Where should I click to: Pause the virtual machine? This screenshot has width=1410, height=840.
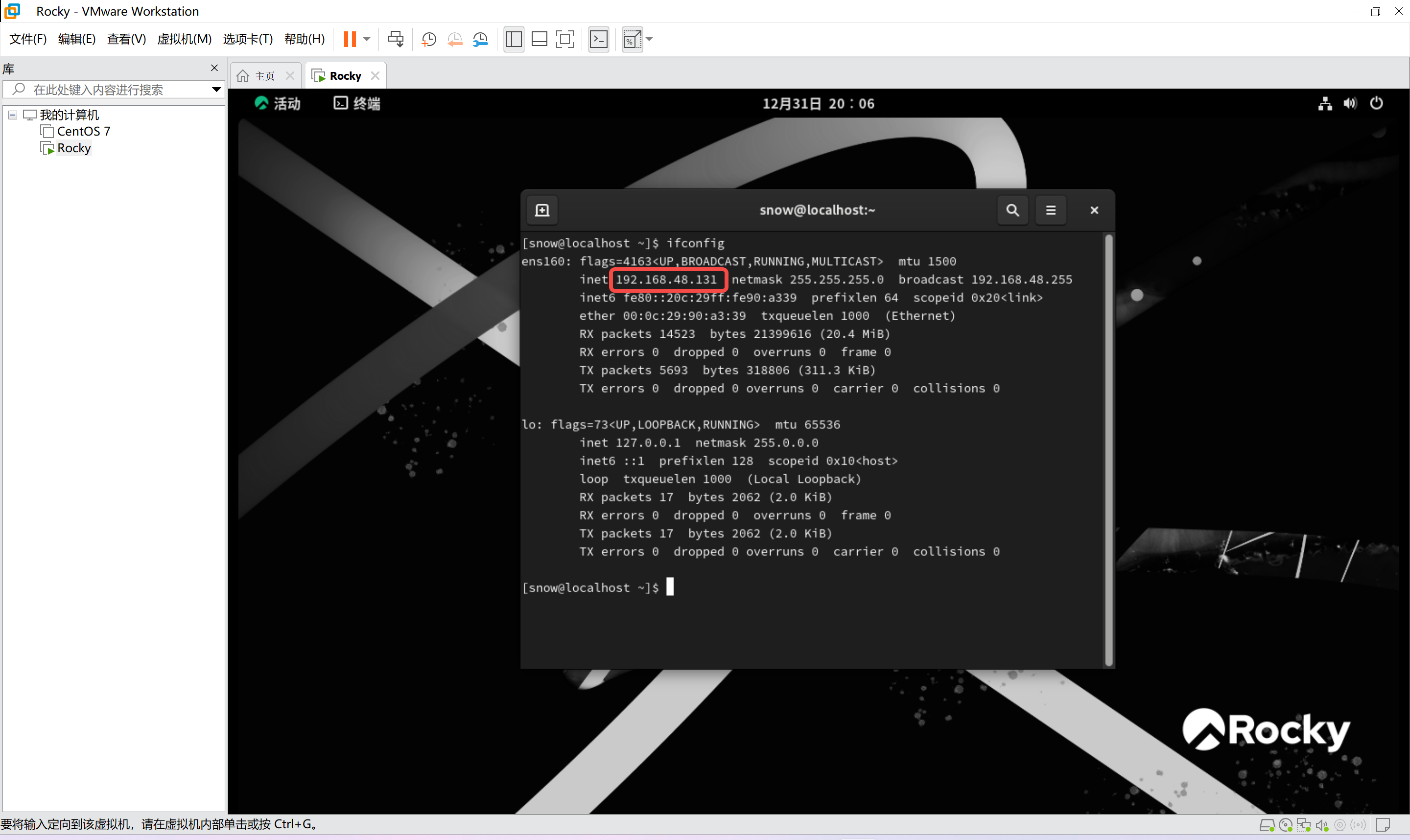click(x=350, y=39)
